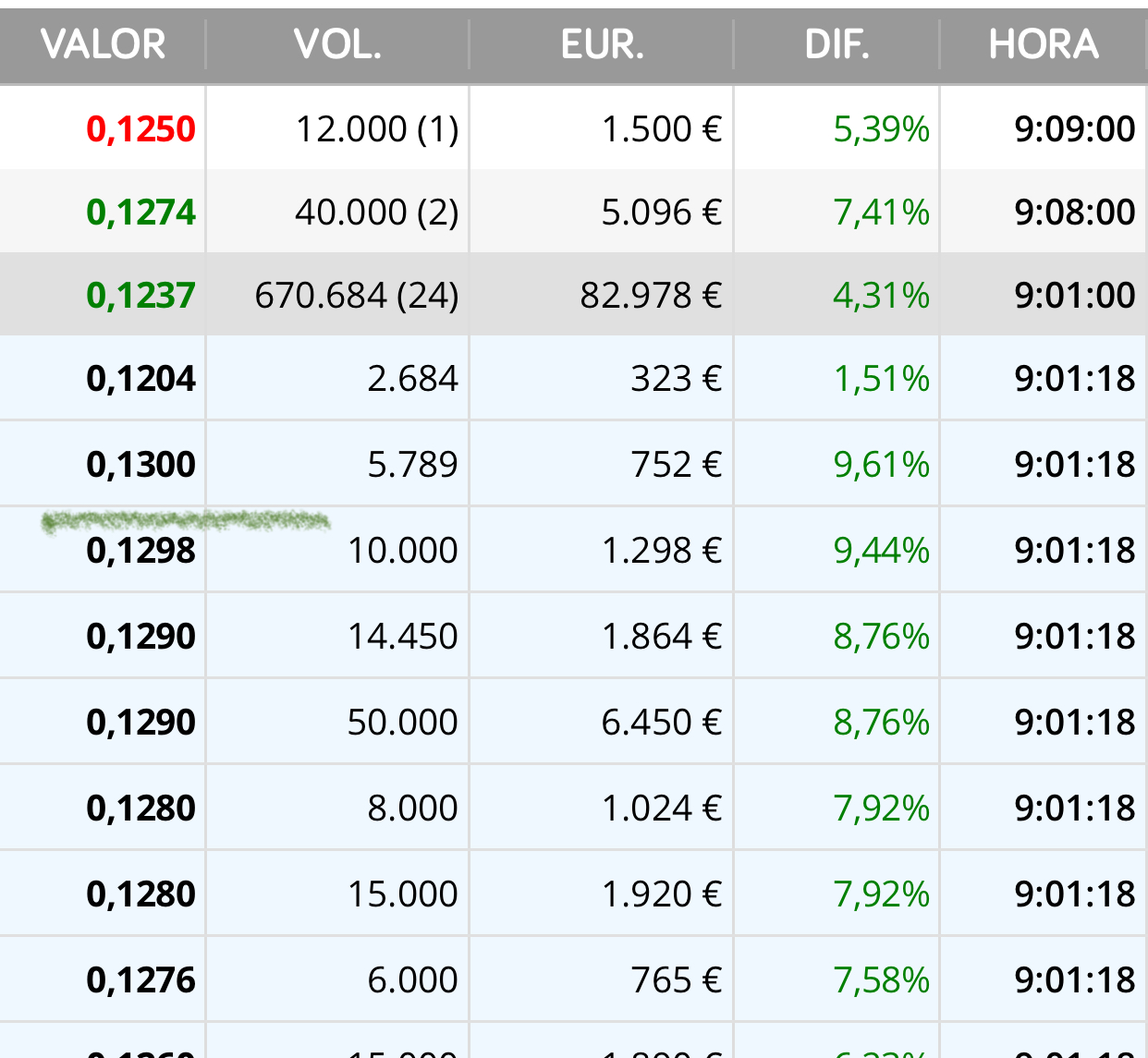This screenshot has height=1058, width=1148.
Task: Select the price 0,1298
Action: tap(140, 551)
